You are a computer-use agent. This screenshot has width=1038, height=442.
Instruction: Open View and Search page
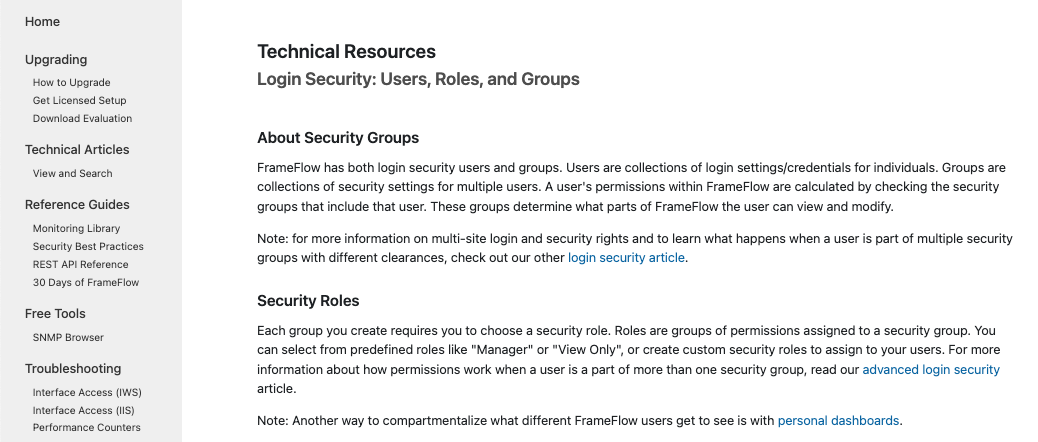tap(73, 173)
